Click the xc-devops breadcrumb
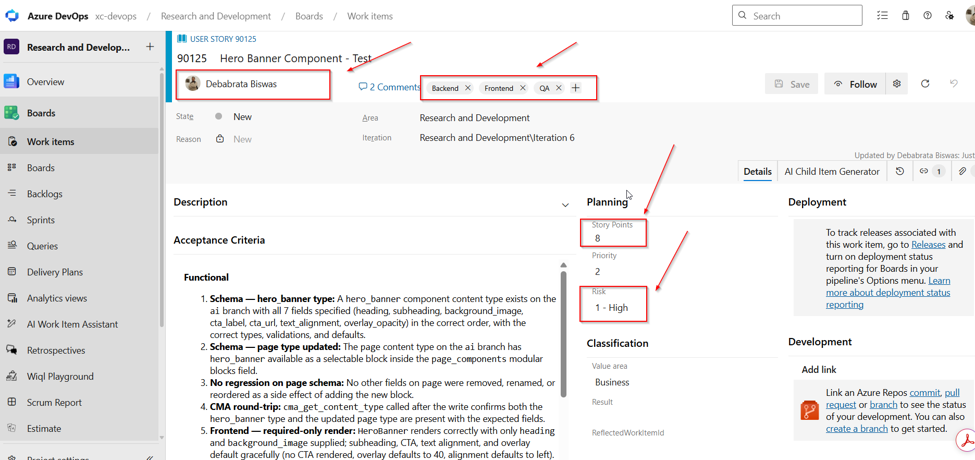Viewport: 975px width, 460px height. [x=116, y=16]
